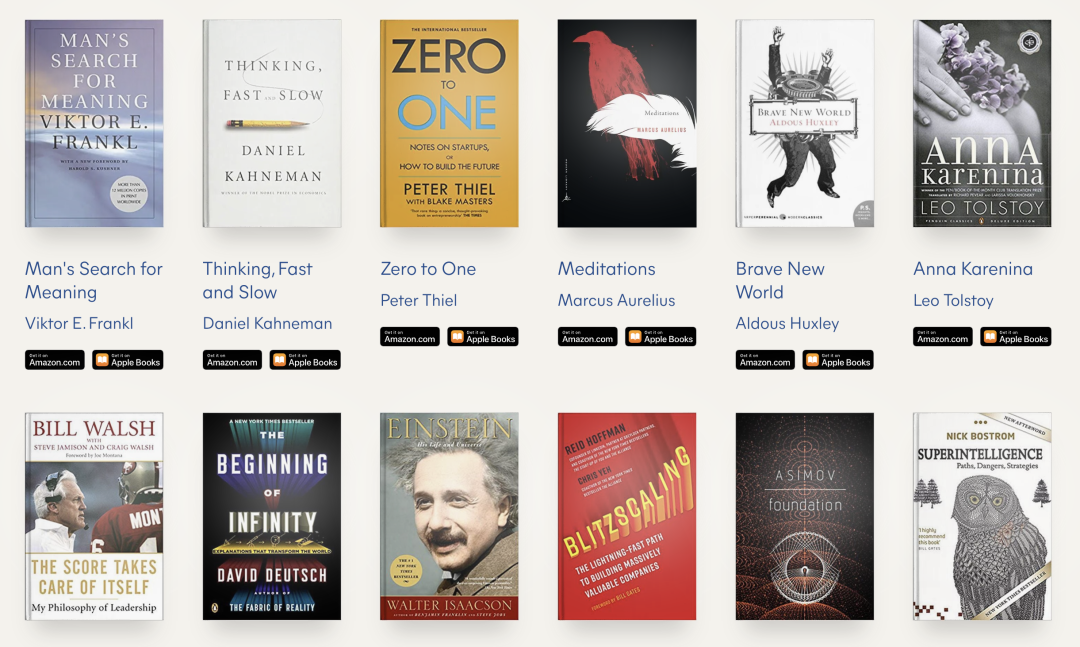Viewport: 1080px width, 647px height.
Task: Open Amazon.com badge for Meditations
Action: click(588, 337)
